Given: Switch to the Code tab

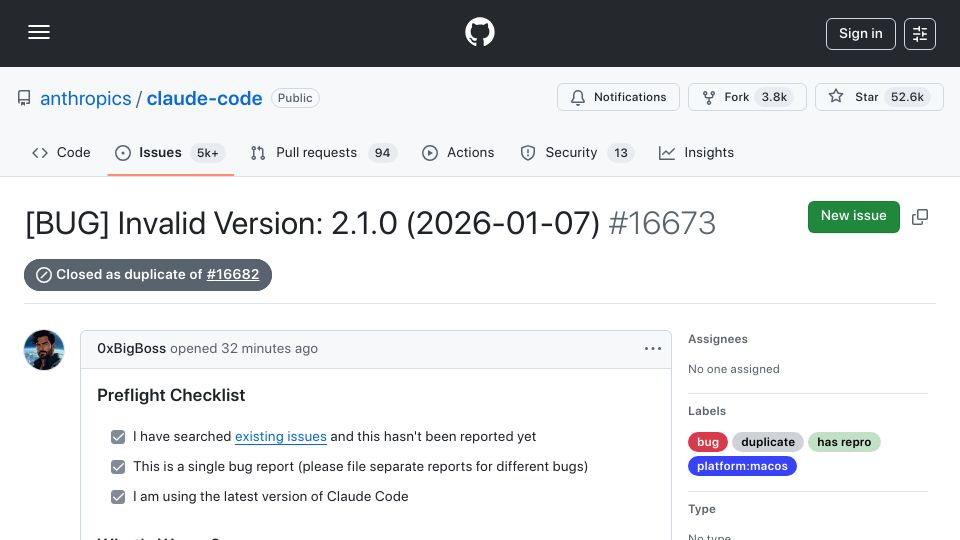Looking at the screenshot, I should (x=61, y=152).
